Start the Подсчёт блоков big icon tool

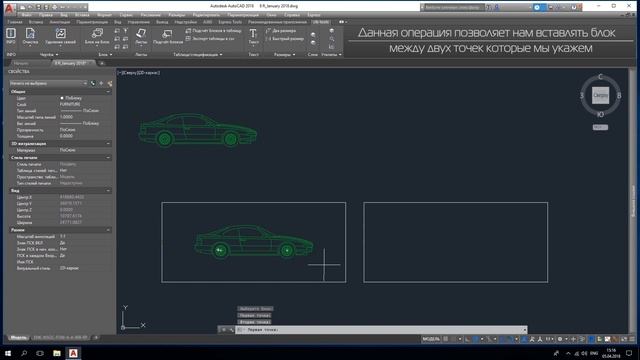(x=168, y=36)
